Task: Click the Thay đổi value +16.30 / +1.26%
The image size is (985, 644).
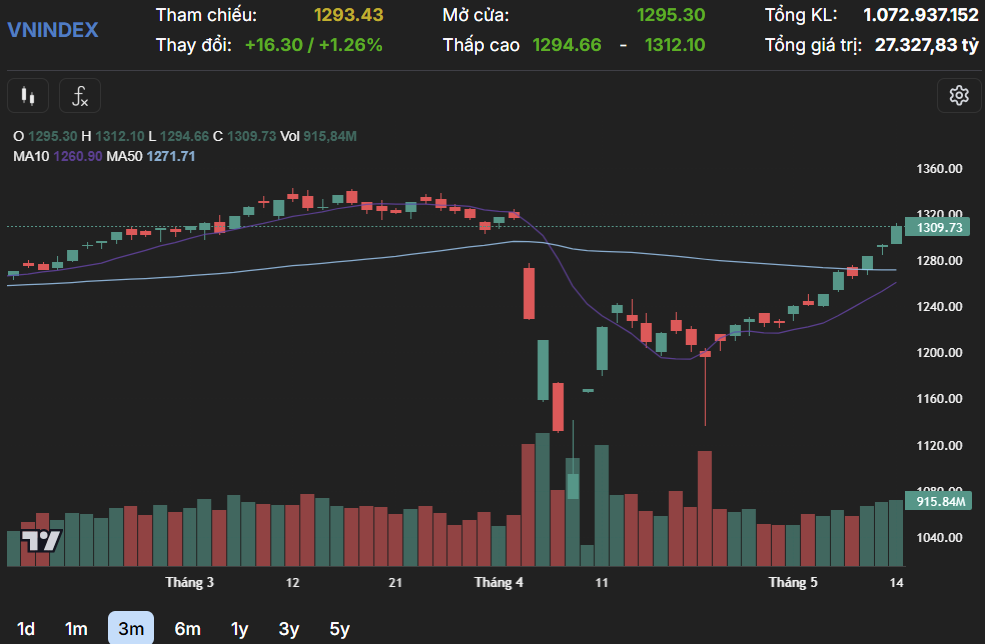Action: [313, 45]
